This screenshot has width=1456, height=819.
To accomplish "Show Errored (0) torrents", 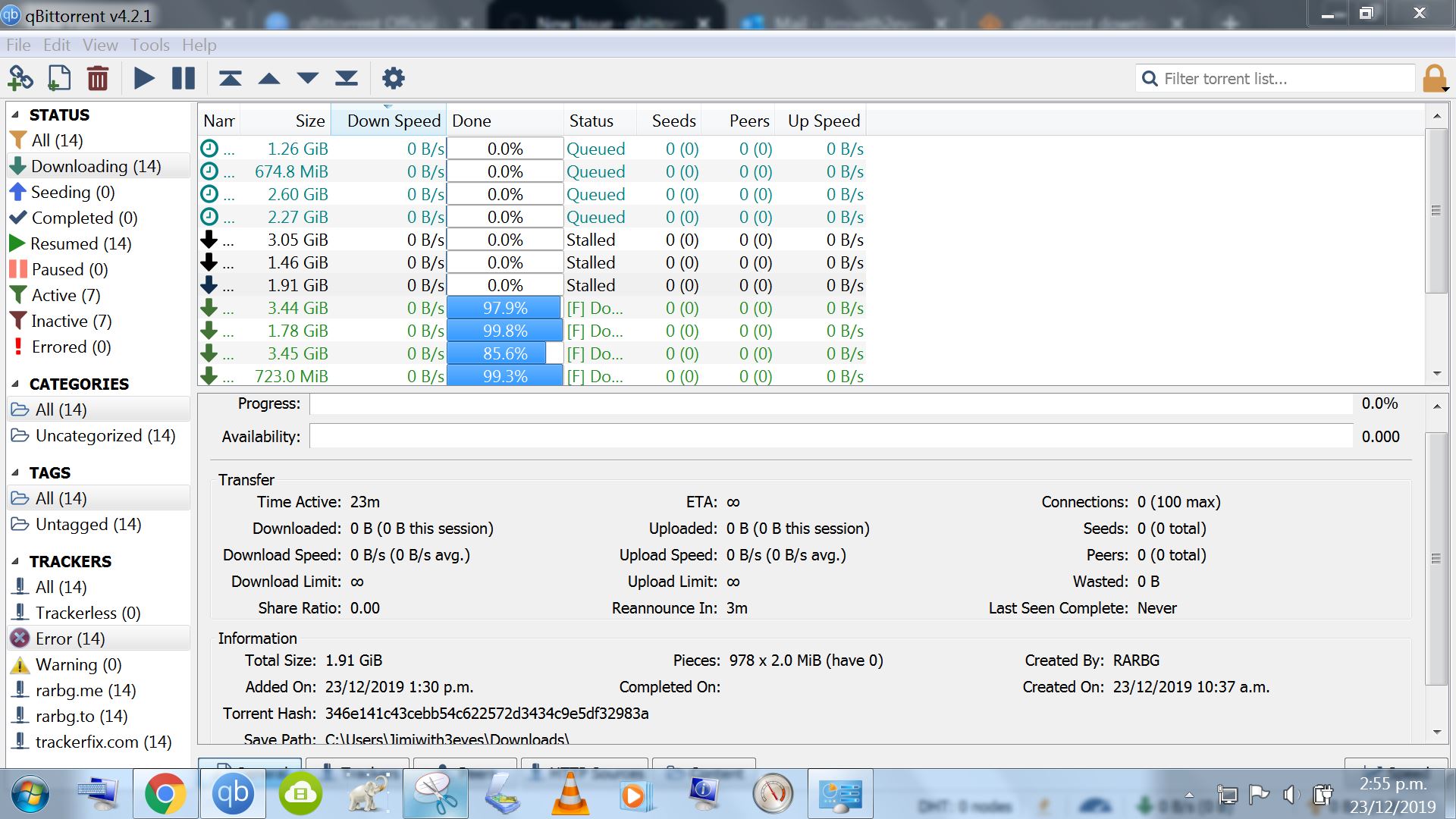I will tap(99, 347).
